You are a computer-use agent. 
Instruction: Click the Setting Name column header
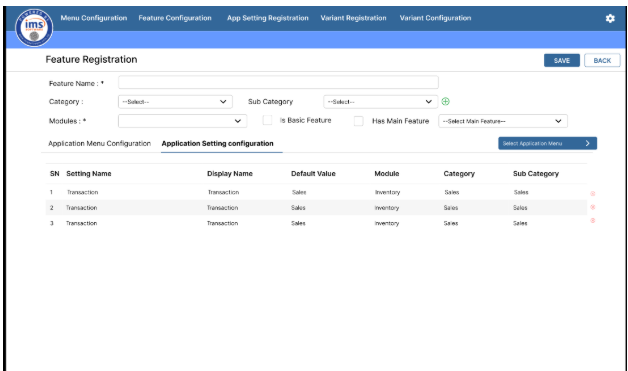click(89, 174)
